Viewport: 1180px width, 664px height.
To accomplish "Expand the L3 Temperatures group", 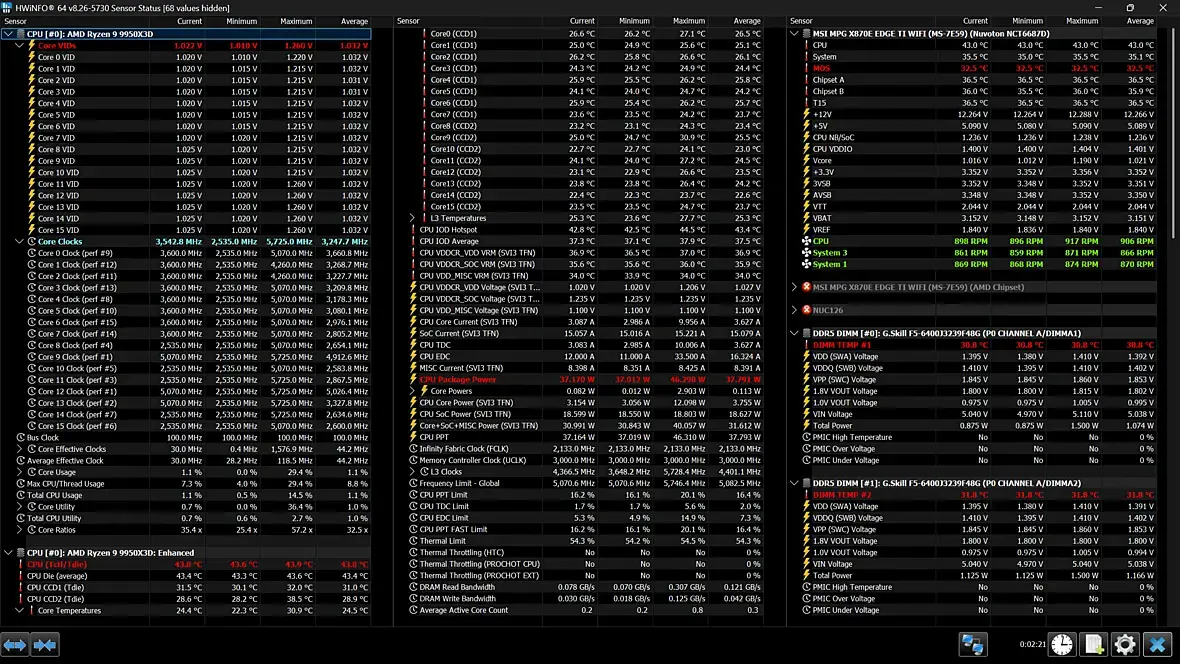I will point(412,218).
